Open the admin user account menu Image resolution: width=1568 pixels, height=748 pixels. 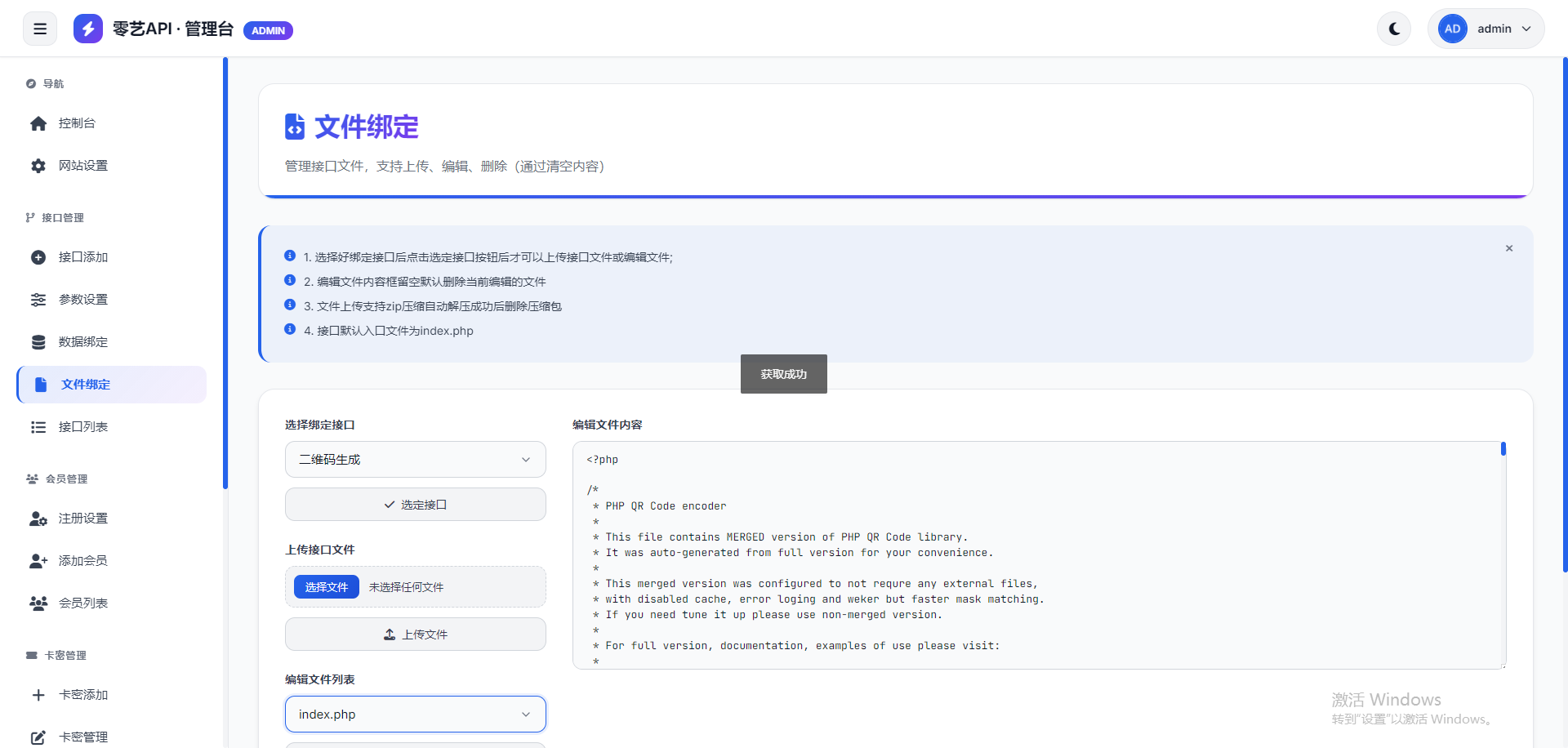(x=1486, y=29)
